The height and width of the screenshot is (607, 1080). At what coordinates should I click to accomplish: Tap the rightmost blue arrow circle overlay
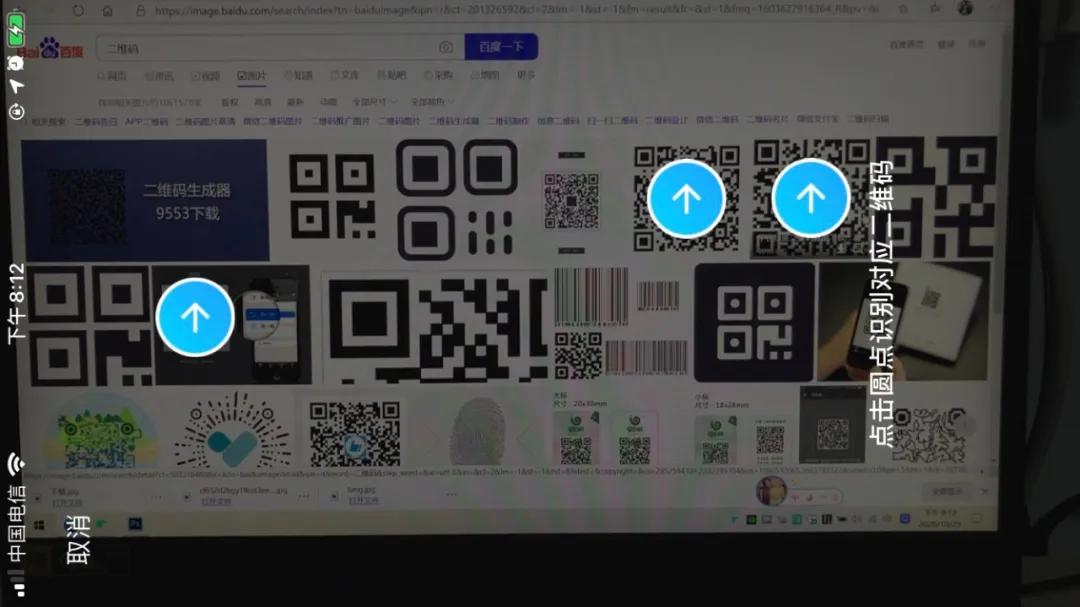click(810, 198)
